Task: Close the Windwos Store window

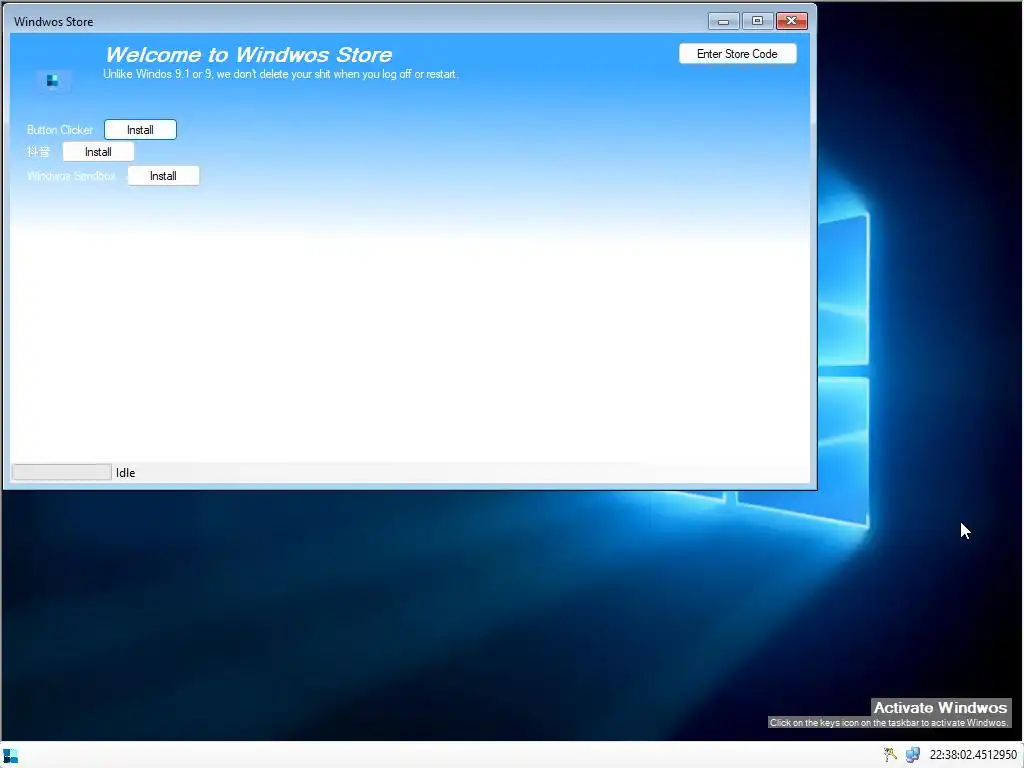Action: (792, 22)
